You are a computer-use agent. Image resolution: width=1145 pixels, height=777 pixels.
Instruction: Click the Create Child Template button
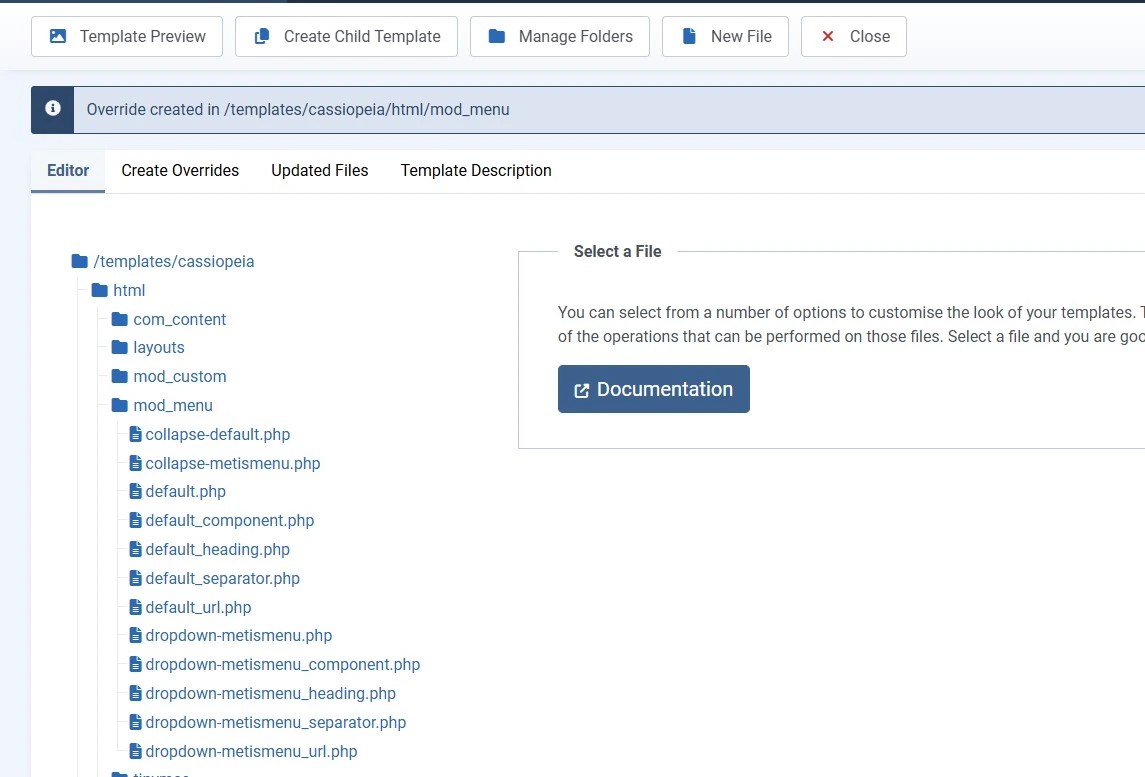(x=346, y=37)
